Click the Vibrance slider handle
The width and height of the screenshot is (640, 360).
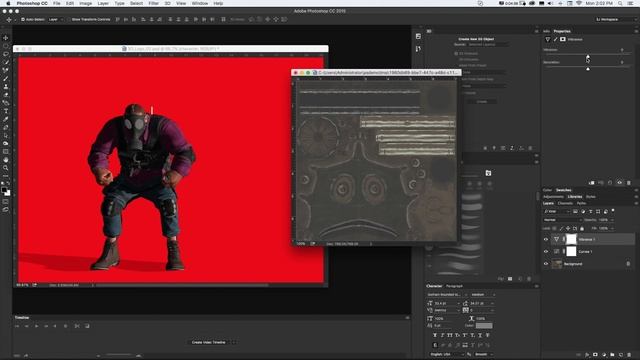tap(588, 56)
